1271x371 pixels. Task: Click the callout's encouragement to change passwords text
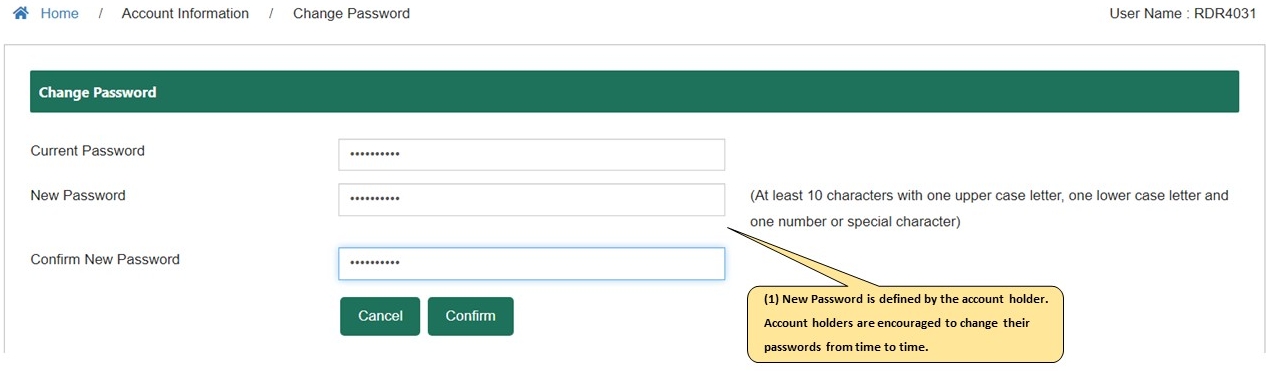click(897, 335)
